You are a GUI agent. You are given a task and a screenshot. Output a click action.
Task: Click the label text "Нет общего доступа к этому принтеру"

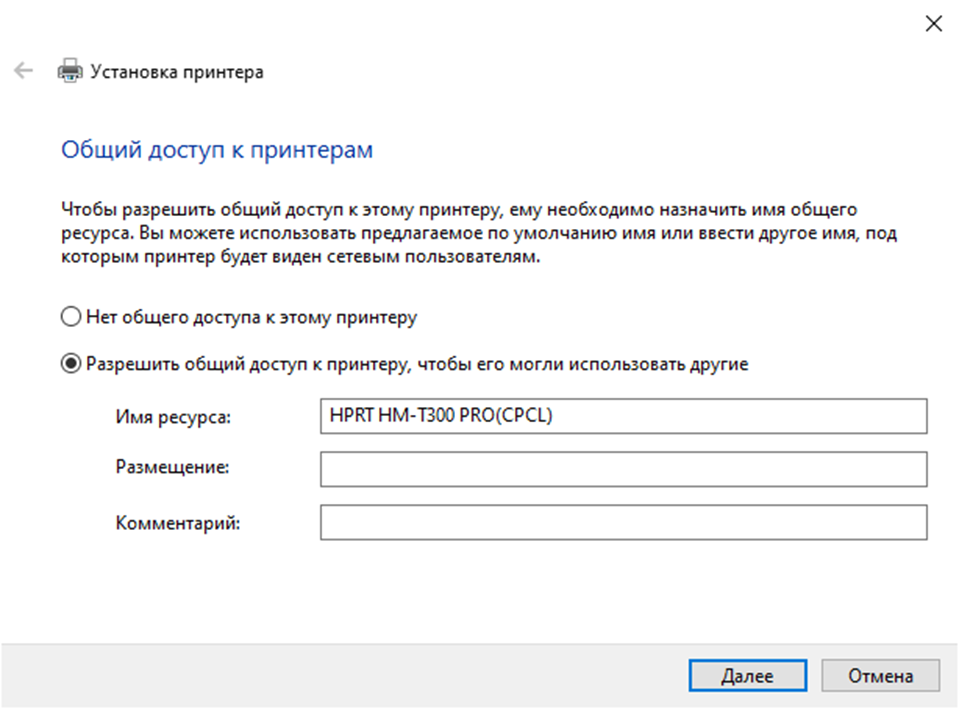point(251,317)
